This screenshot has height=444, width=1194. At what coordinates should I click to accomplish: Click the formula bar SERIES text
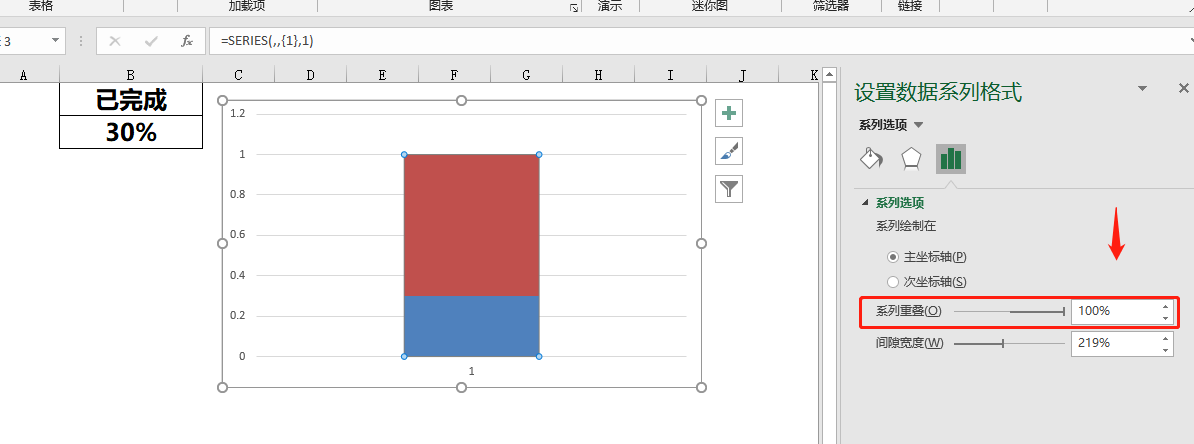pos(267,41)
